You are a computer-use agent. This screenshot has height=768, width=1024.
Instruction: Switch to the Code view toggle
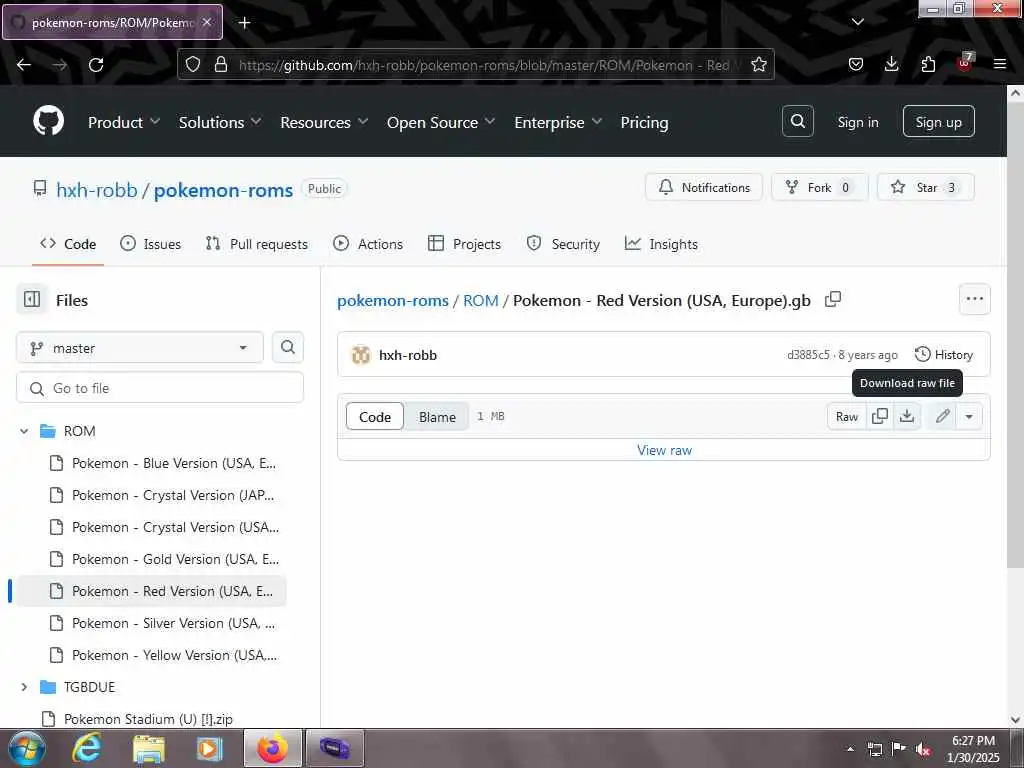click(375, 417)
